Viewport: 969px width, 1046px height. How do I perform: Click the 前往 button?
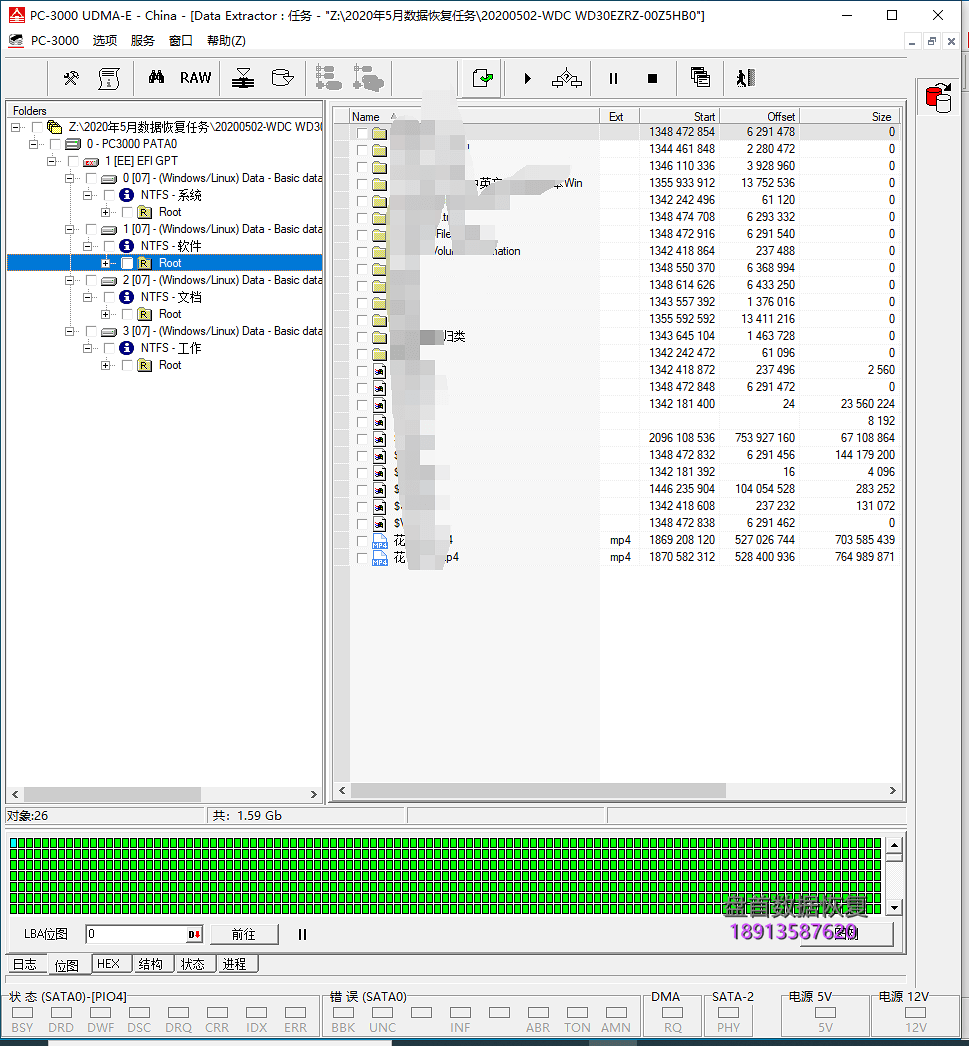point(243,935)
